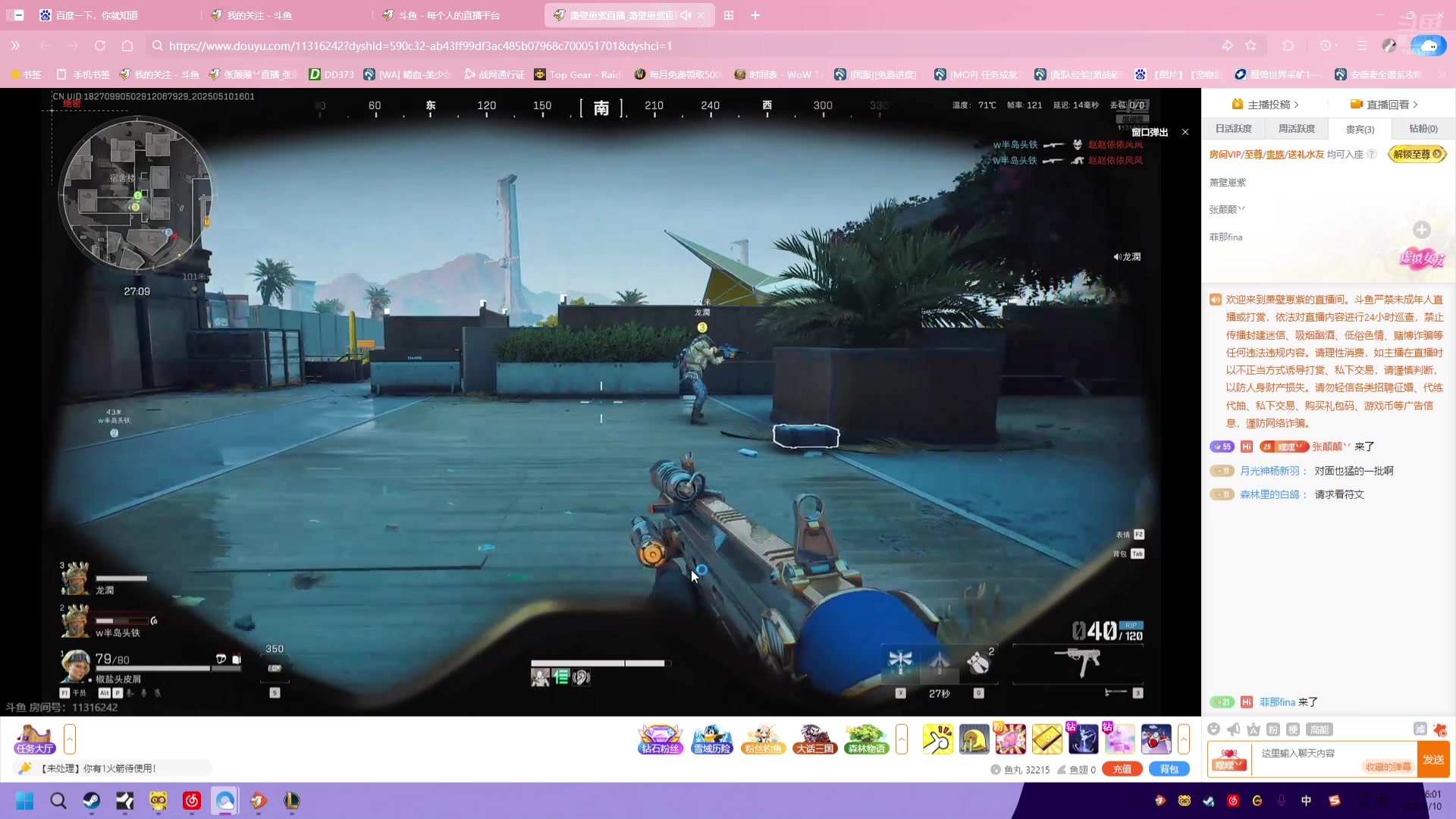Close the 窗口弹出 popup overlay

pos(1185,132)
